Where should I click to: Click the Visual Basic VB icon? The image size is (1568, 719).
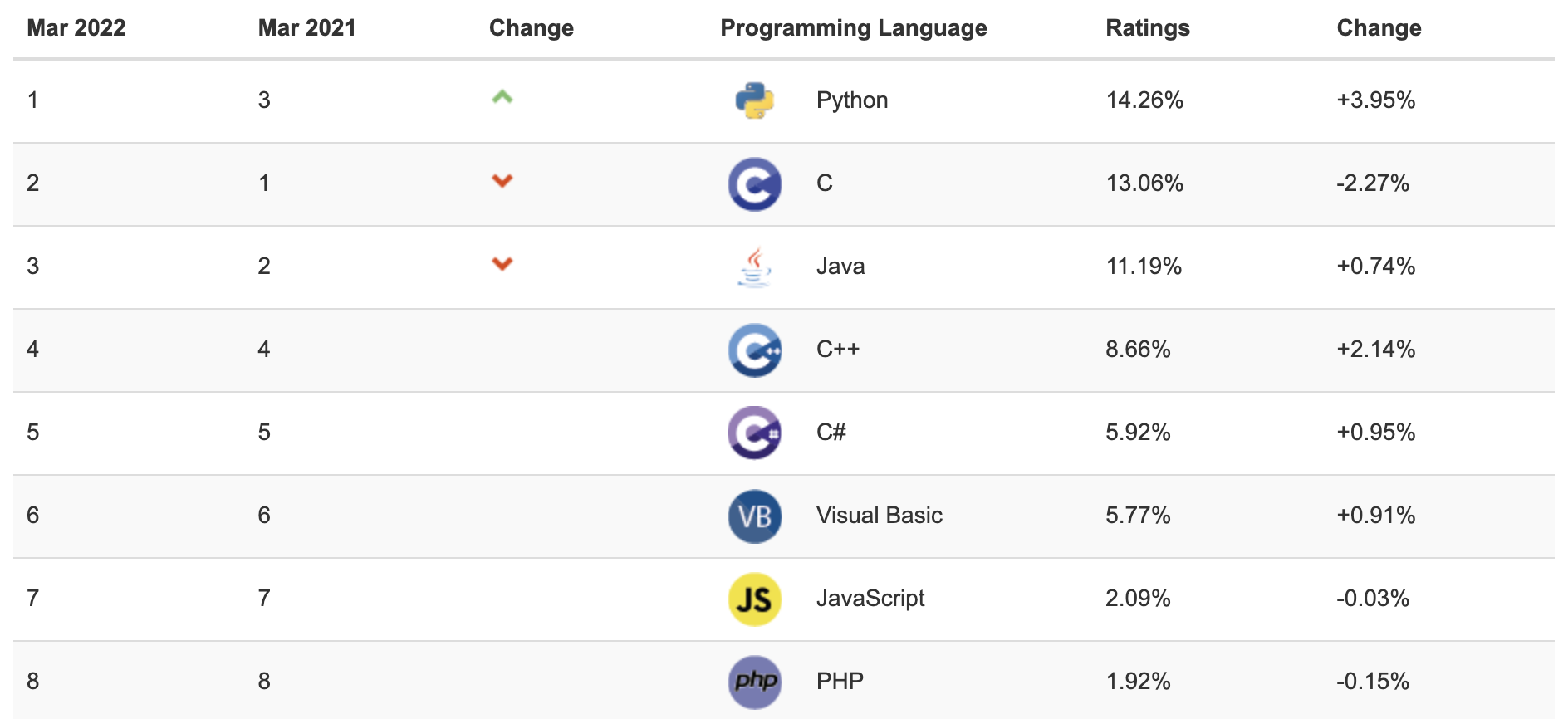point(754,516)
